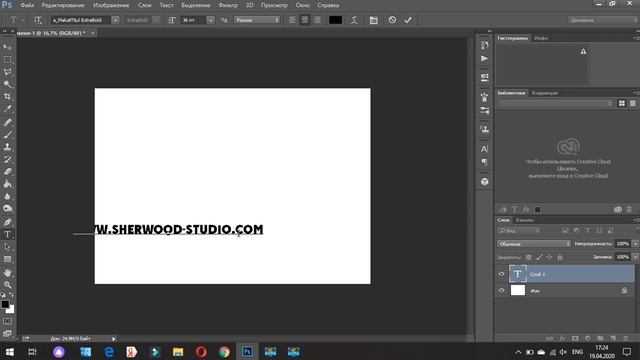Commit current text edits with checkmark
Viewport: 640px width, 360px height.
pyautogui.click(x=408, y=20)
